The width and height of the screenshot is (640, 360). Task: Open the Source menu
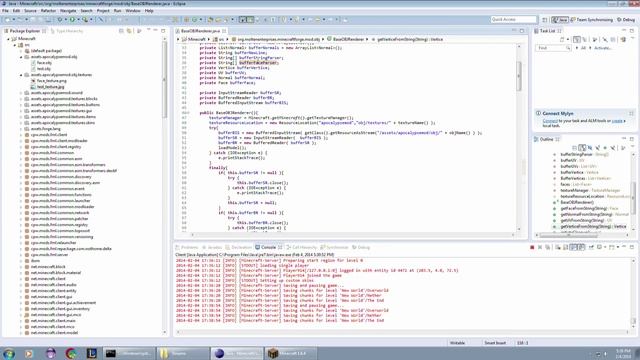[30, 11]
